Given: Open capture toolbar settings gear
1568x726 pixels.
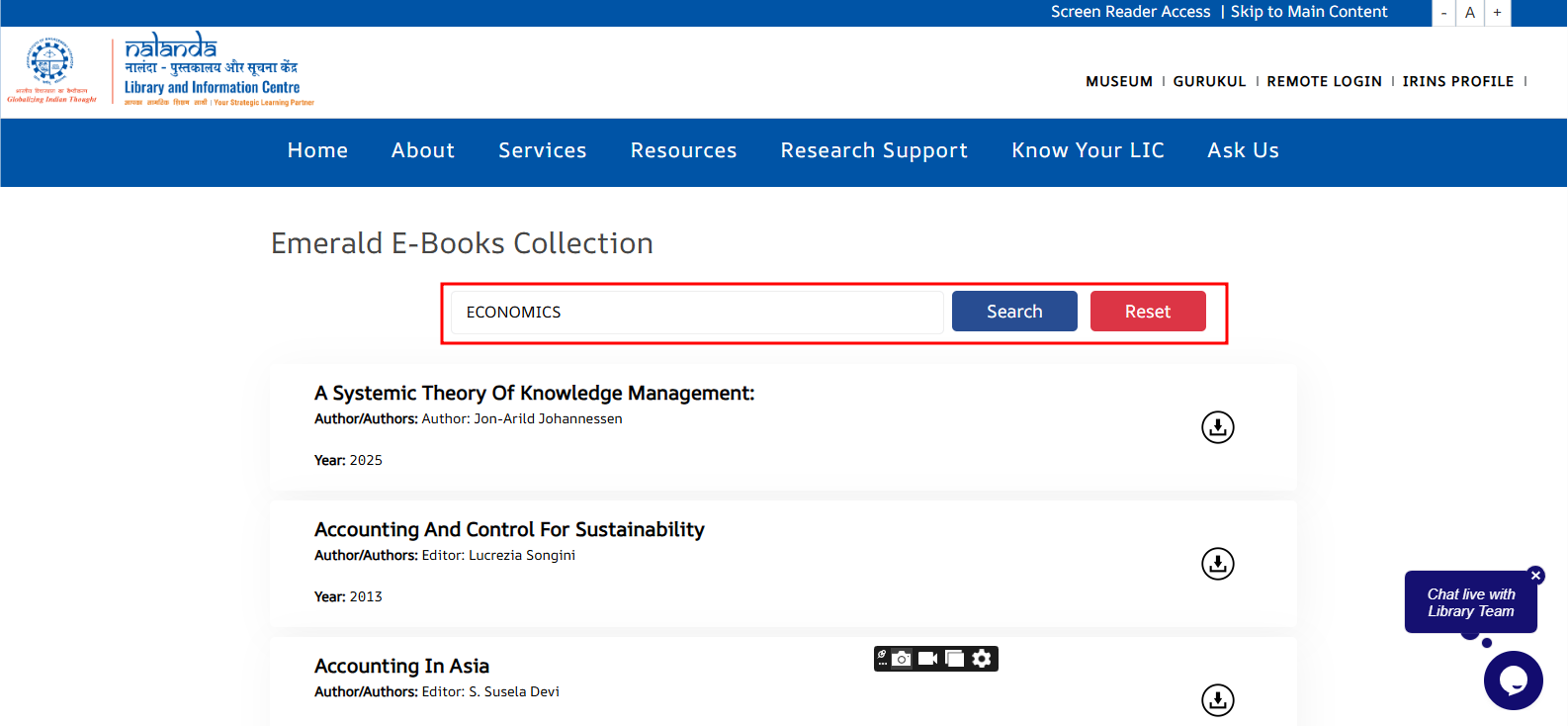Looking at the screenshot, I should (982, 659).
